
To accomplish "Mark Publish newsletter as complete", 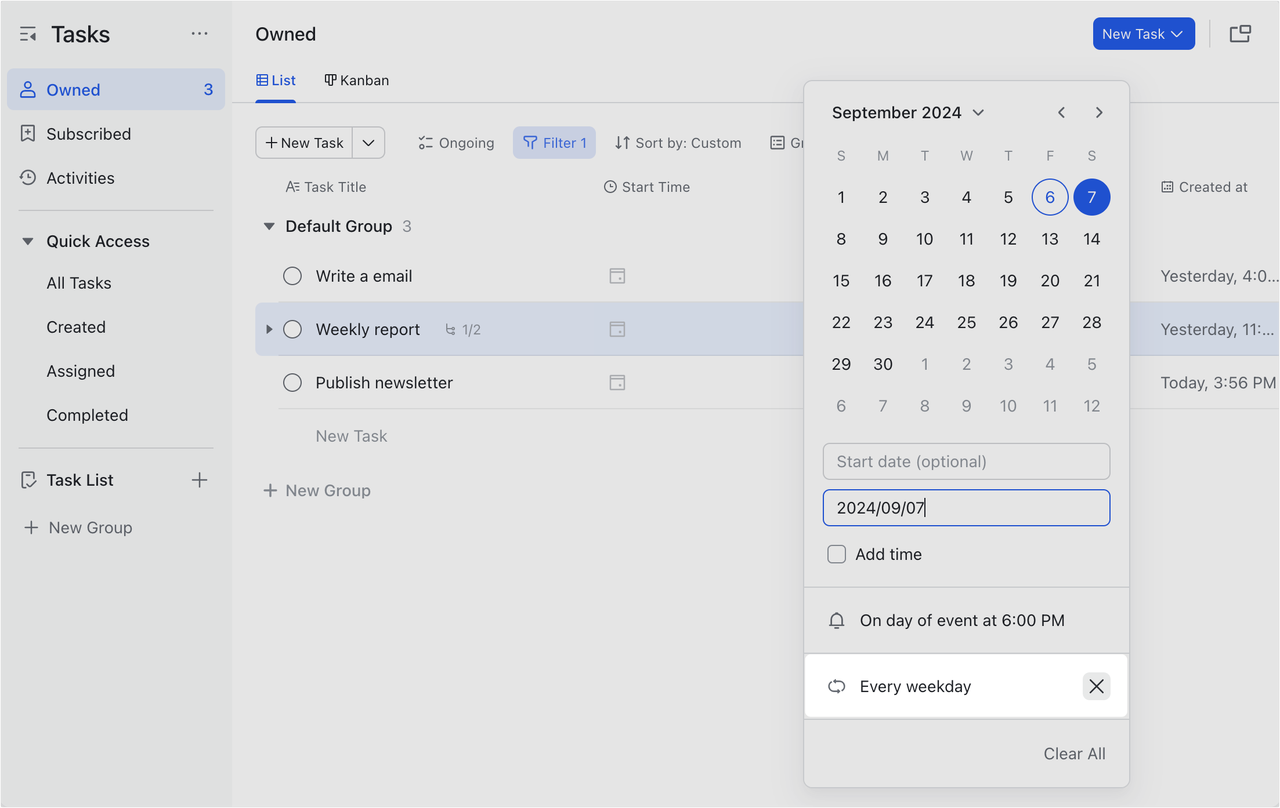I will (x=292, y=382).
